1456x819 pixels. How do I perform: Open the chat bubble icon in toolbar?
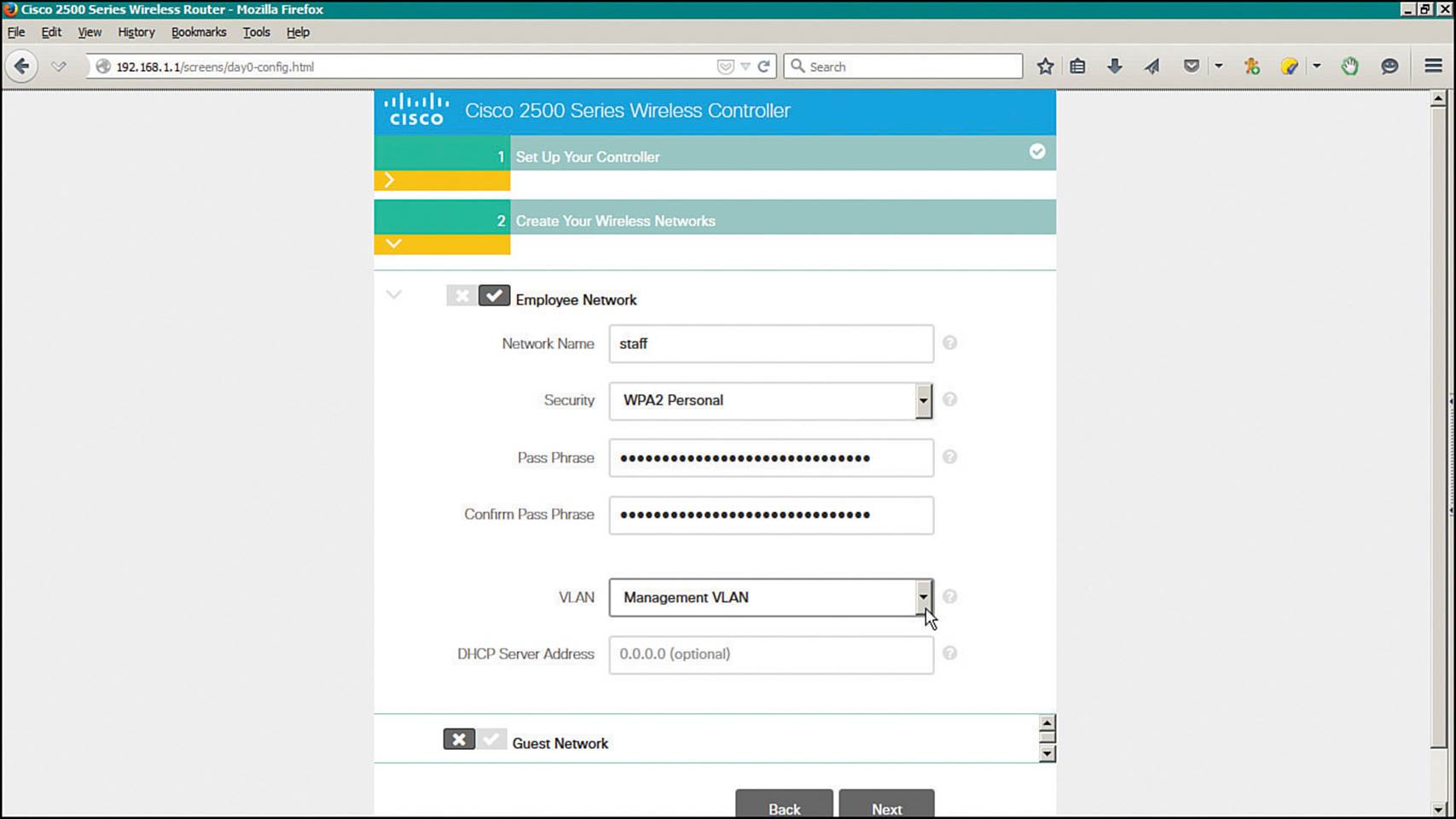tap(1389, 66)
